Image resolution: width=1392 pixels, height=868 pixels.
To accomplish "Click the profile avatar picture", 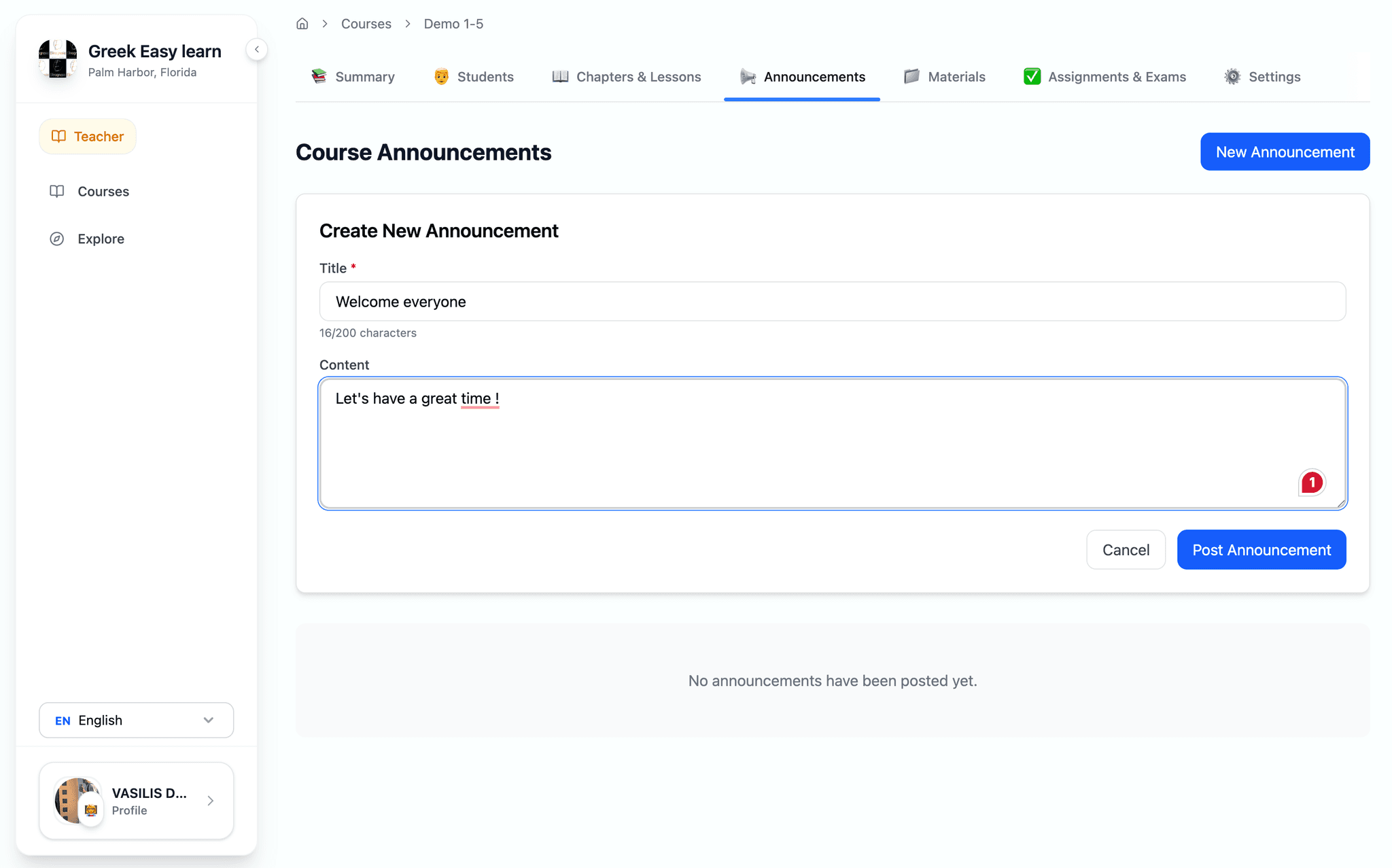I will 76,801.
